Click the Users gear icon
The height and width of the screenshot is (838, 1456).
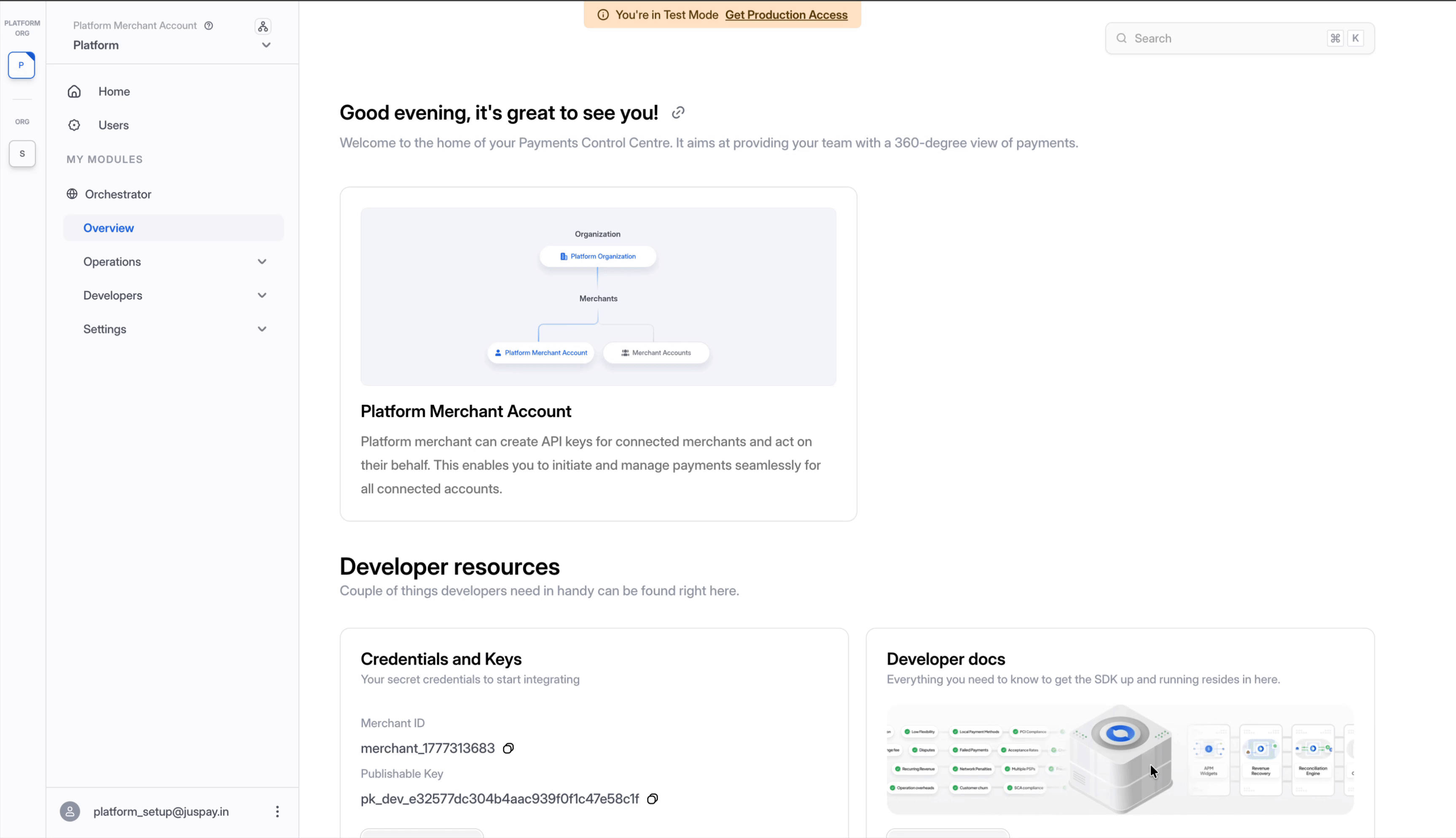(x=74, y=125)
